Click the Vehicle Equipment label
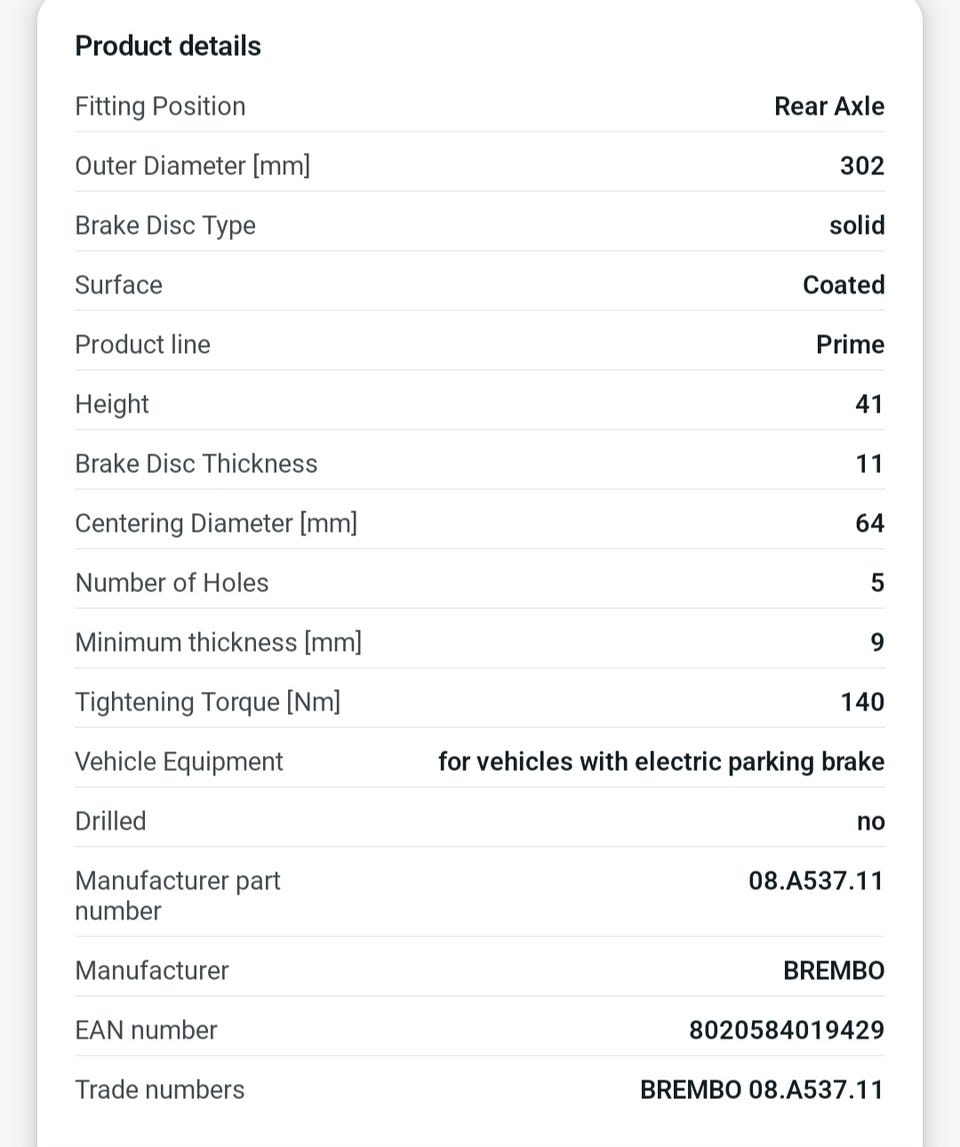960x1147 pixels. tap(179, 761)
